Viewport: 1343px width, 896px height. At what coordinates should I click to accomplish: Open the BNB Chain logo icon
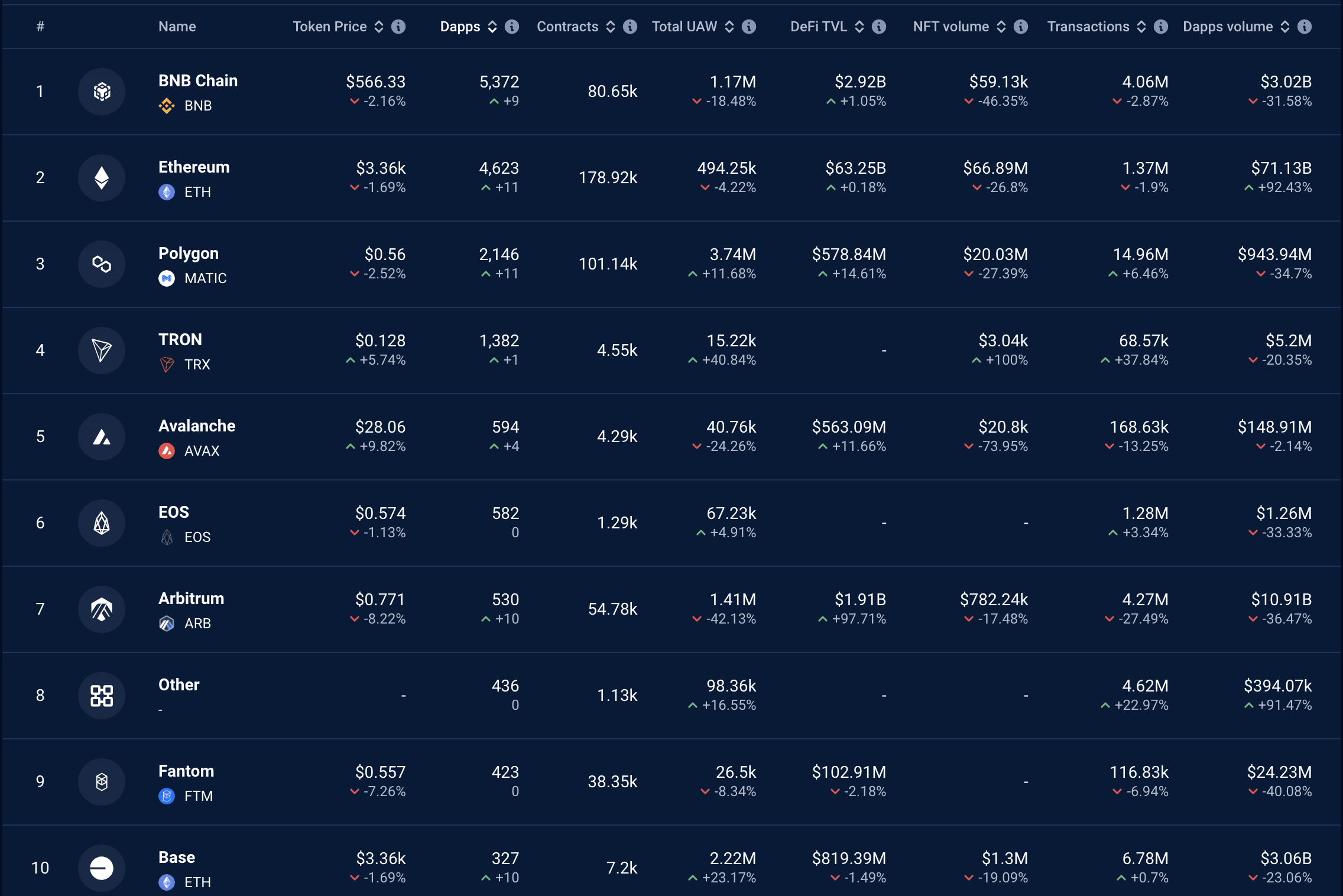102,92
